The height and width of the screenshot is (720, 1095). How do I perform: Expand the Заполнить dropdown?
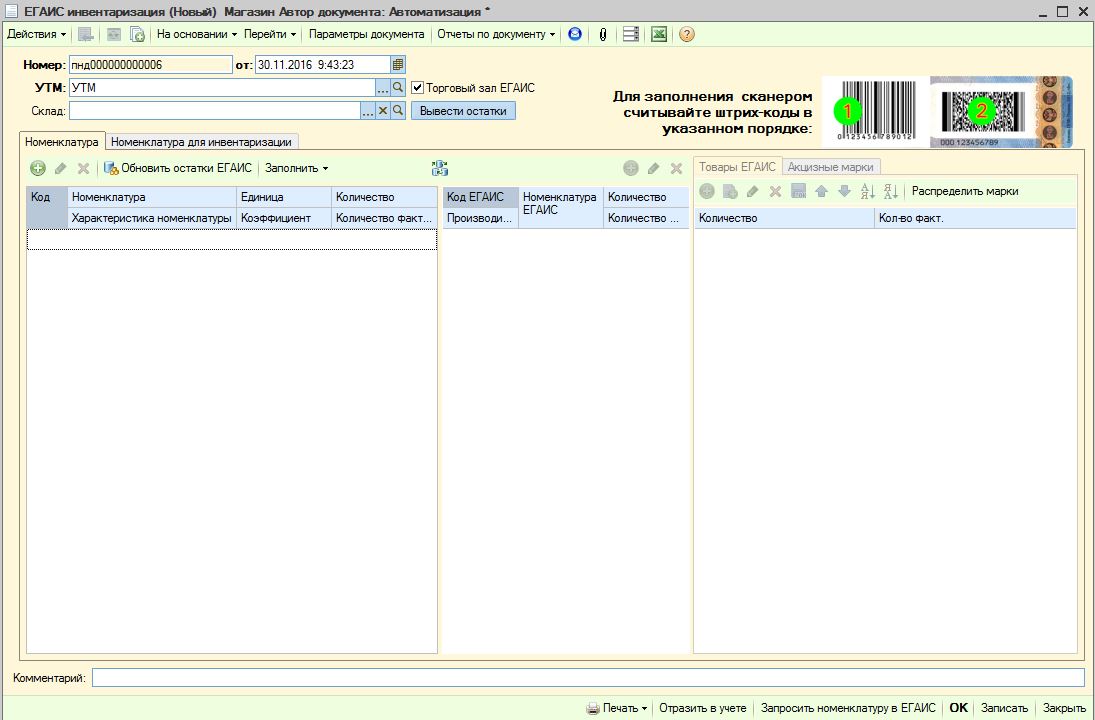(296, 168)
